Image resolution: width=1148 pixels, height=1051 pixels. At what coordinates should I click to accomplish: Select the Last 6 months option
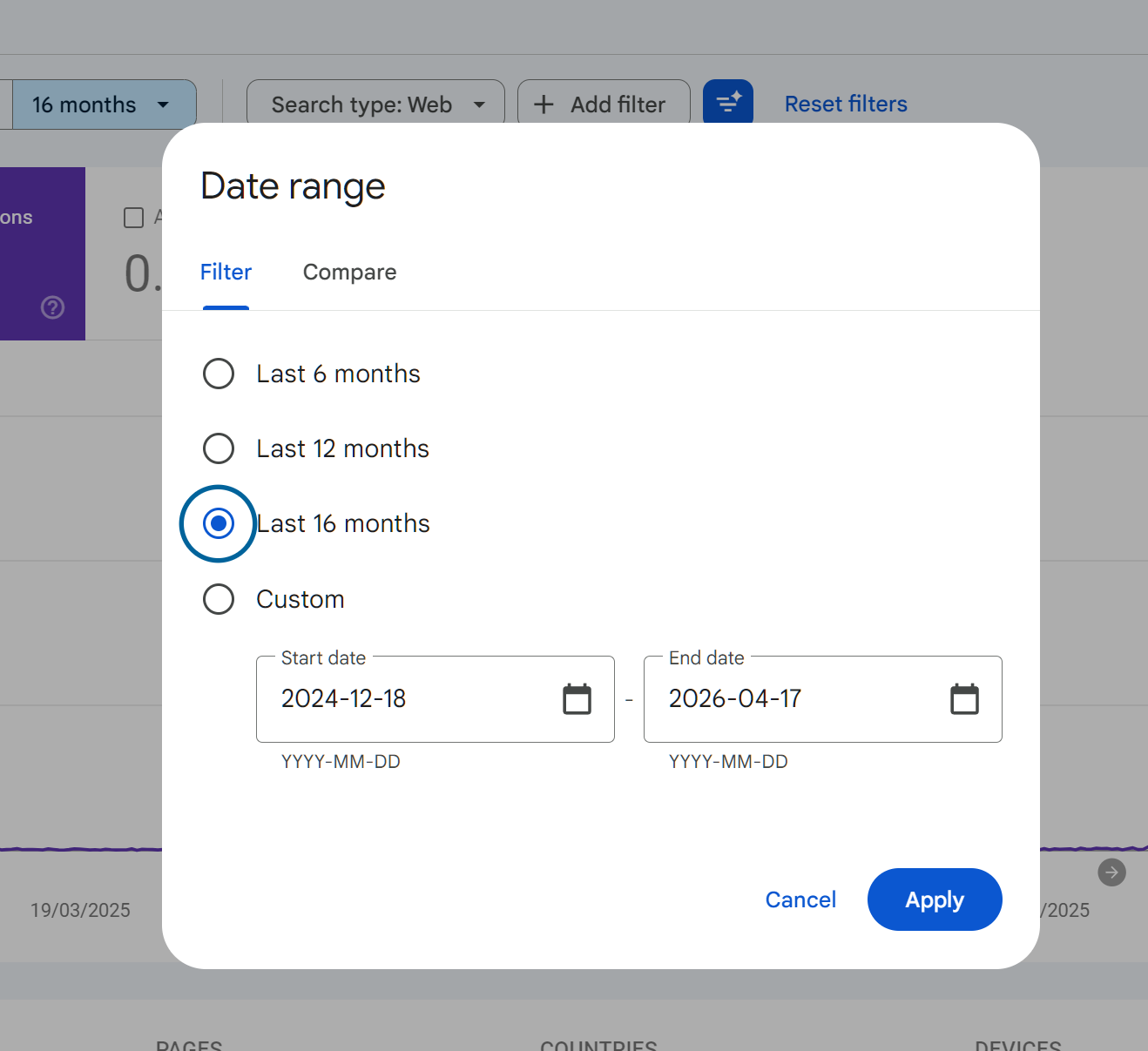pyautogui.click(x=219, y=374)
